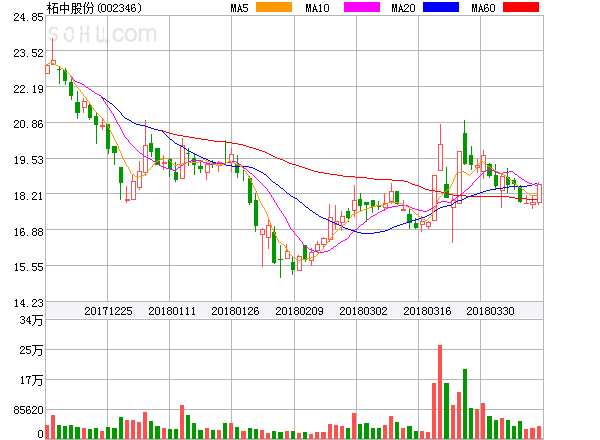Click the 20180316 date label

pos(427,311)
